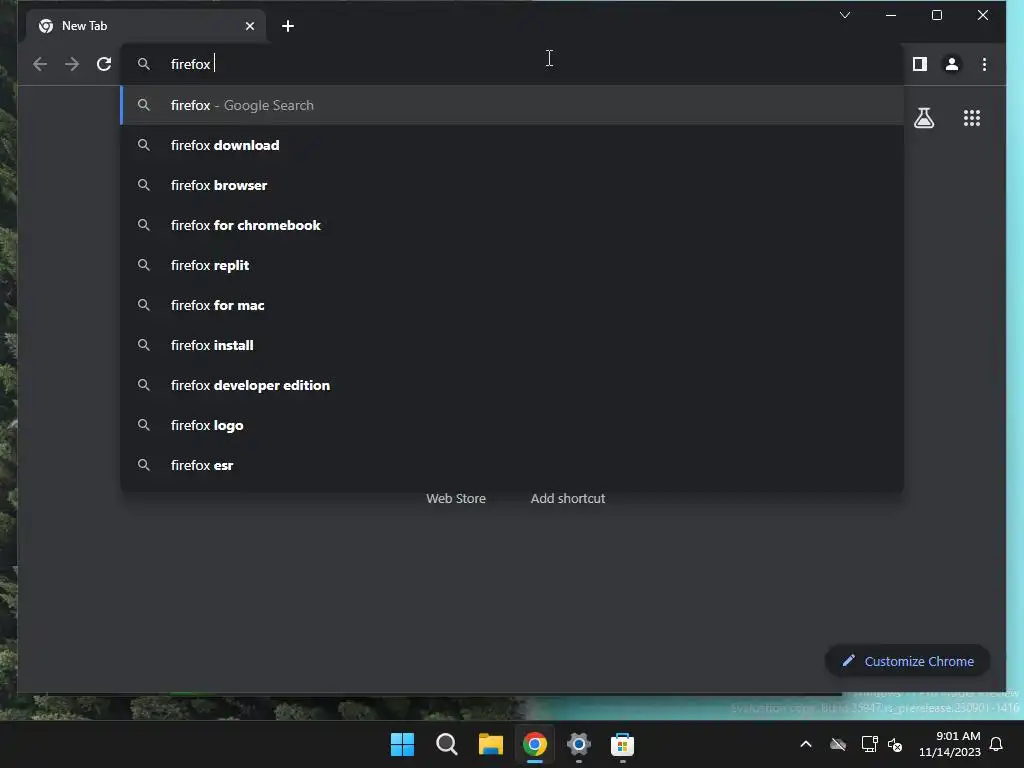Choose 'firefox browser' suggestion
The width and height of the screenshot is (1024, 768).
[513, 185]
